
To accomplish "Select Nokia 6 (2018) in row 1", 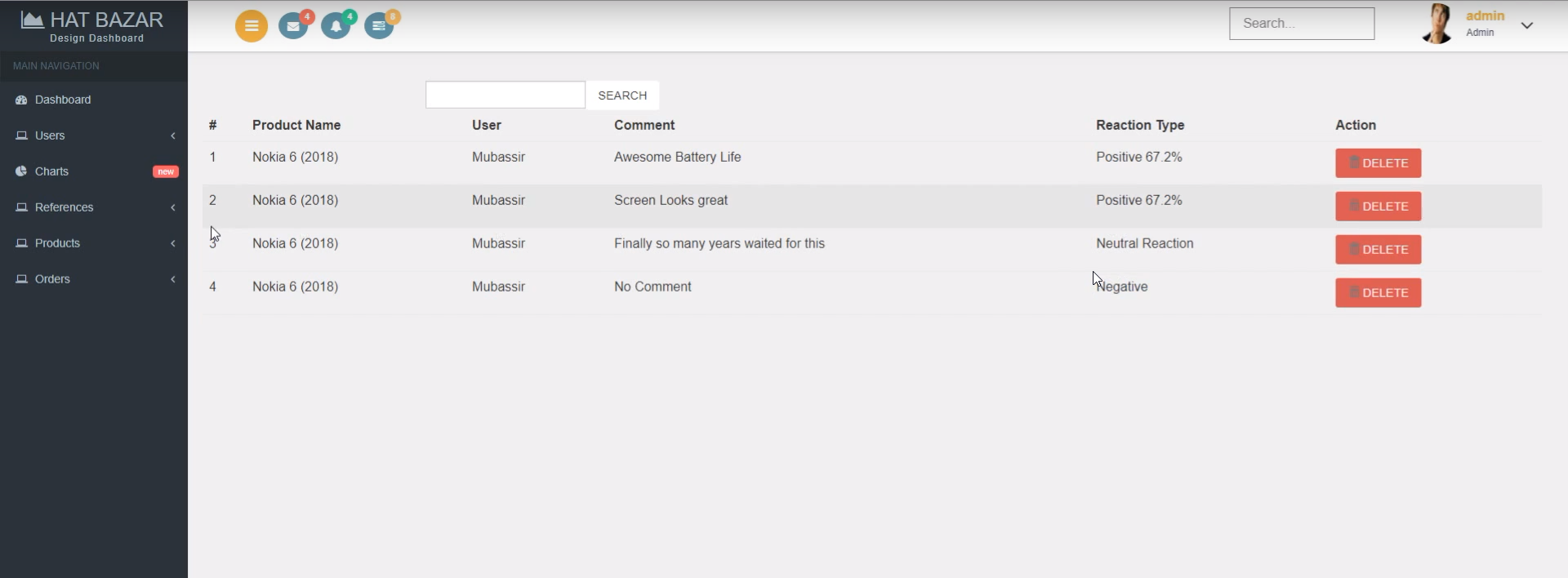I will 295,157.
